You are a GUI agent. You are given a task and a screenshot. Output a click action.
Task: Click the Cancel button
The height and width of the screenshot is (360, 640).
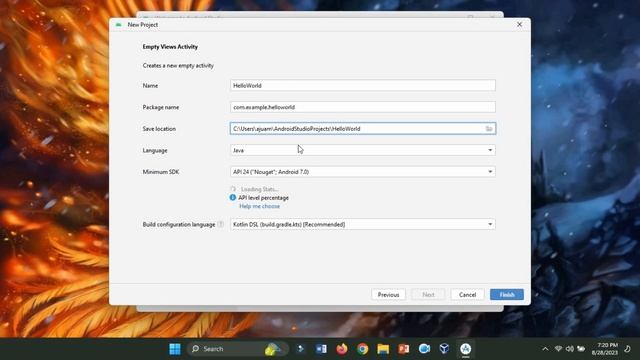pos(467,295)
